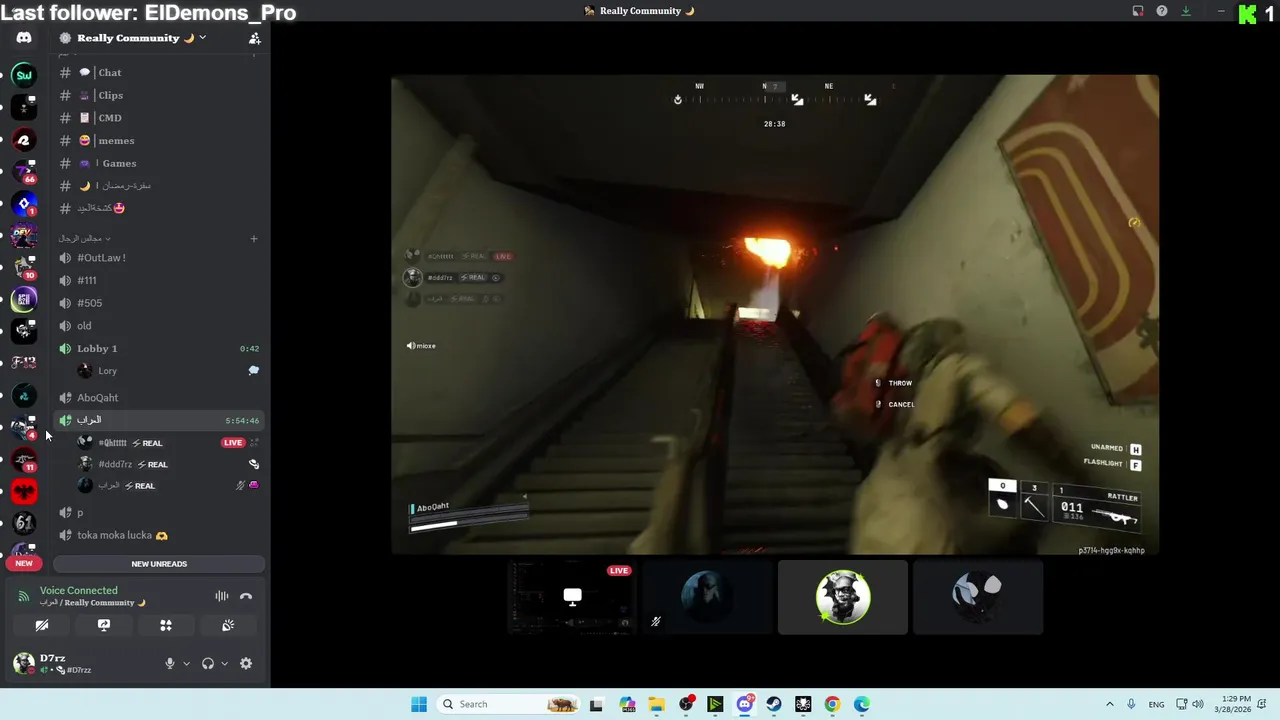
Task: Open File Explorer from the taskbar
Action: (x=657, y=704)
